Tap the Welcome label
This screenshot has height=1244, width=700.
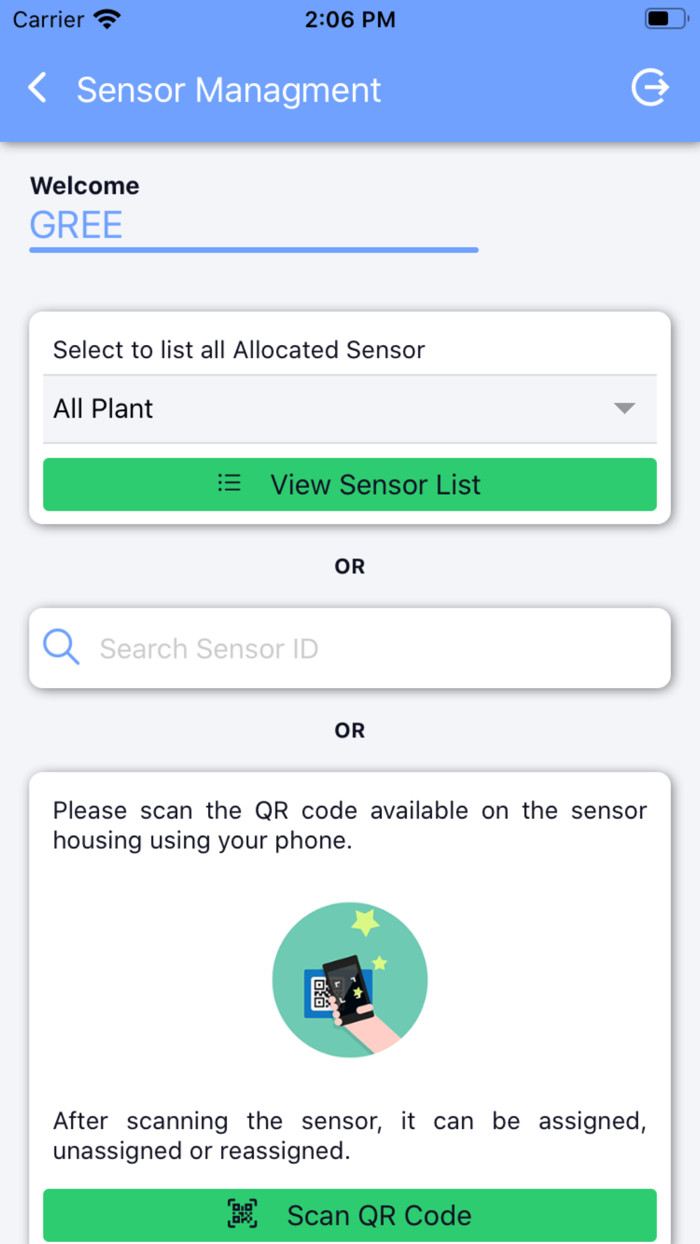pyautogui.click(x=85, y=186)
